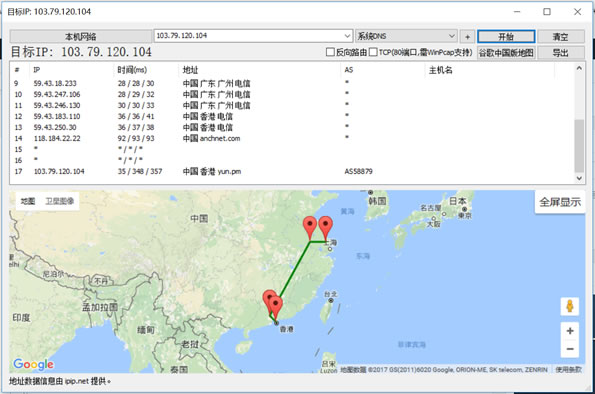
Task: Click the 开始 button to start trace
Action: (x=506, y=37)
